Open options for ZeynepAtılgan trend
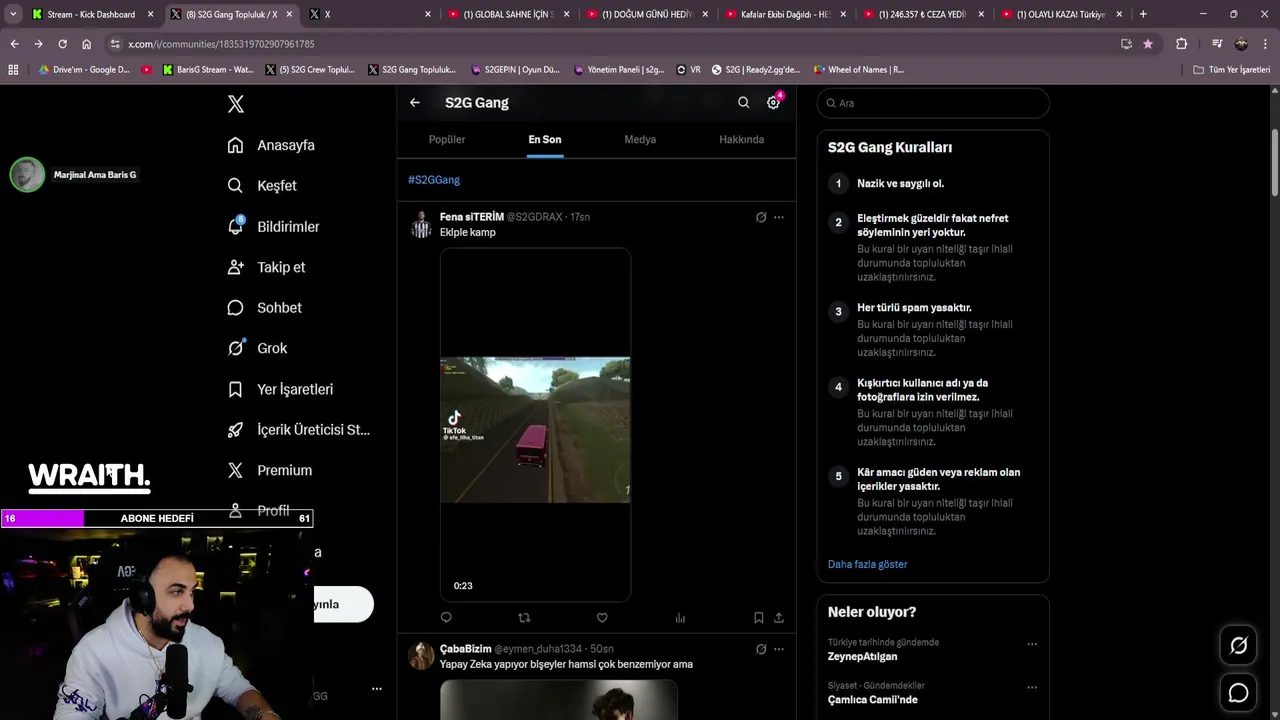The height and width of the screenshot is (720, 1280). pyautogui.click(x=1032, y=644)
